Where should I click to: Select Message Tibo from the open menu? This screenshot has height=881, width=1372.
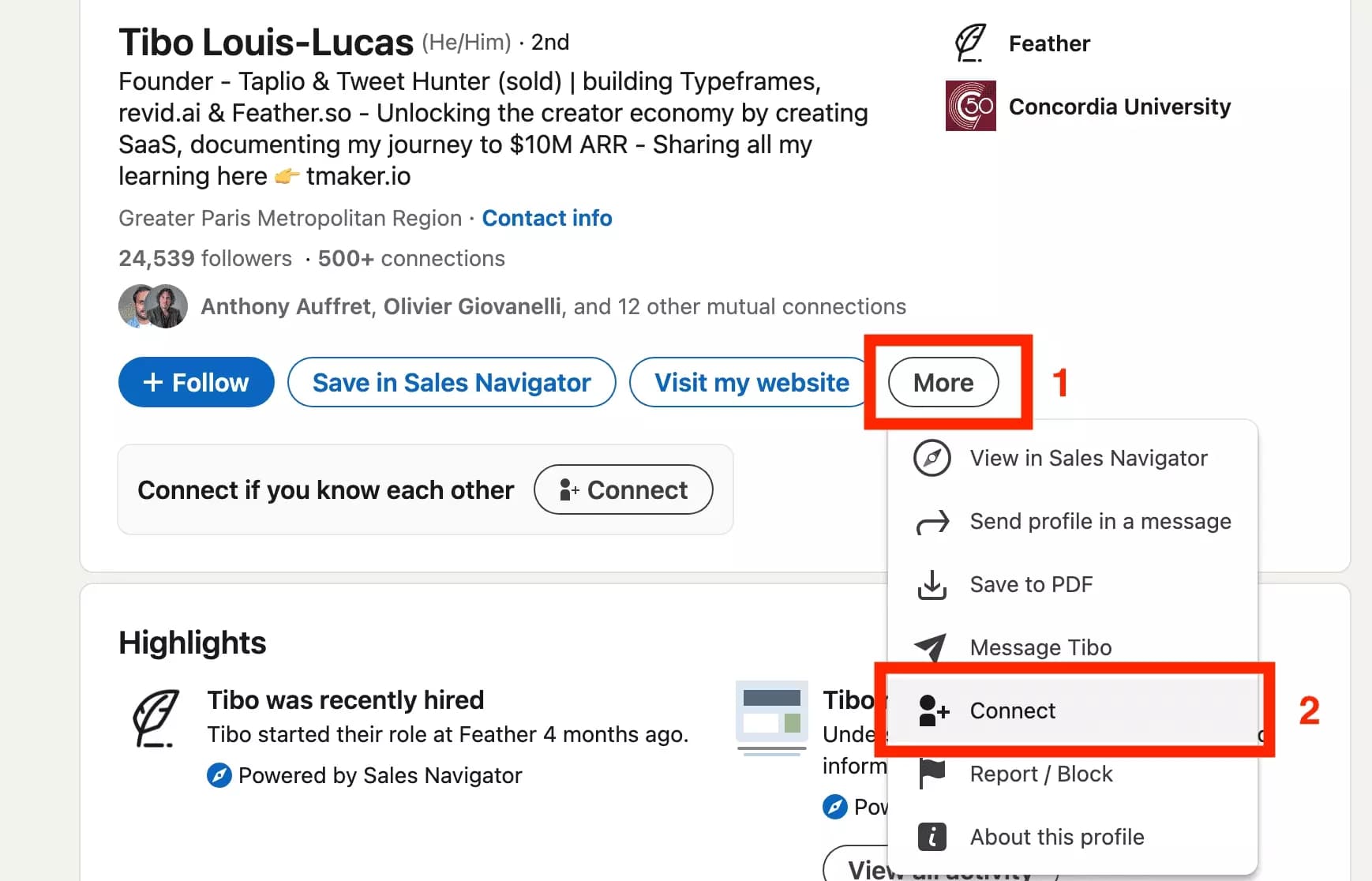pos(1040,647)
